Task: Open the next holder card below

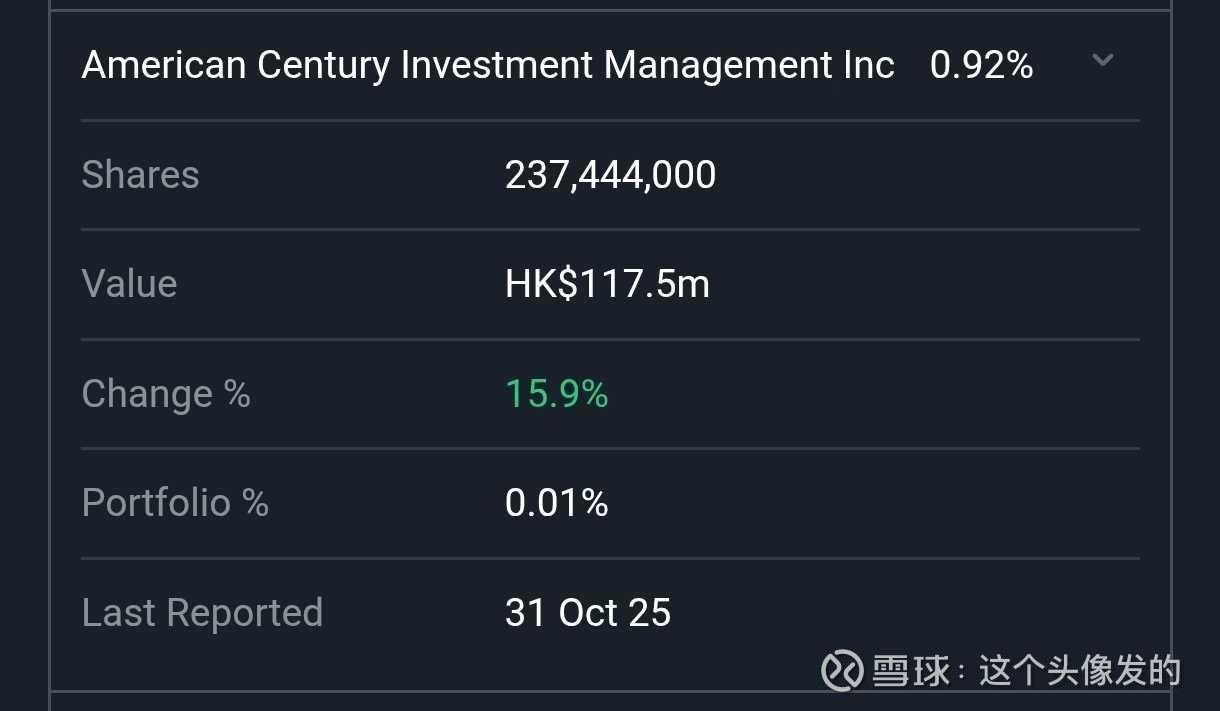Action: [x=610, y=702]
